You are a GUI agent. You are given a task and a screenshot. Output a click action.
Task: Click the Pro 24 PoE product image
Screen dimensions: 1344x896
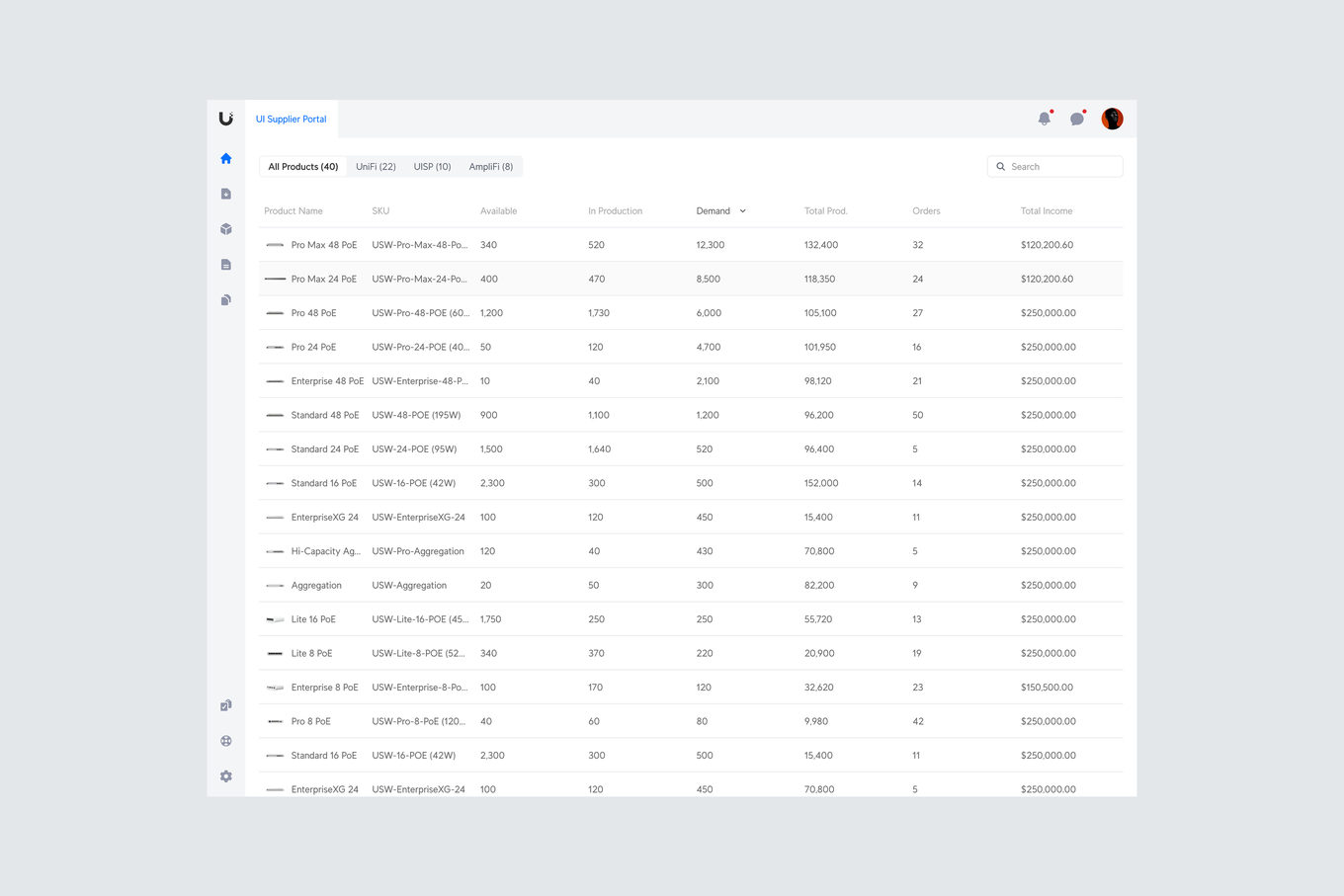click(275, 347)
